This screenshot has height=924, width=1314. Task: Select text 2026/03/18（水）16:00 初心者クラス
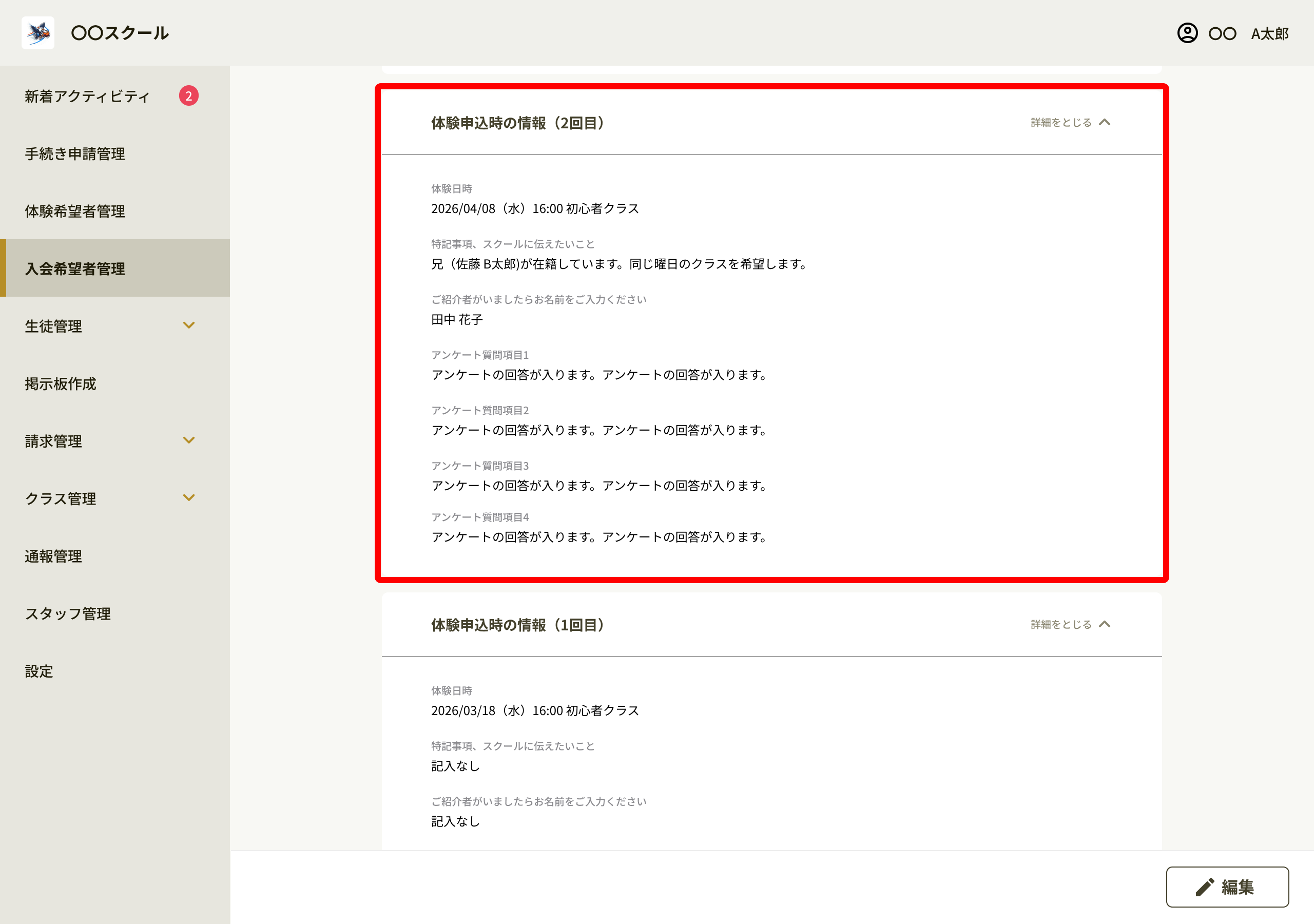pos(535,711)
